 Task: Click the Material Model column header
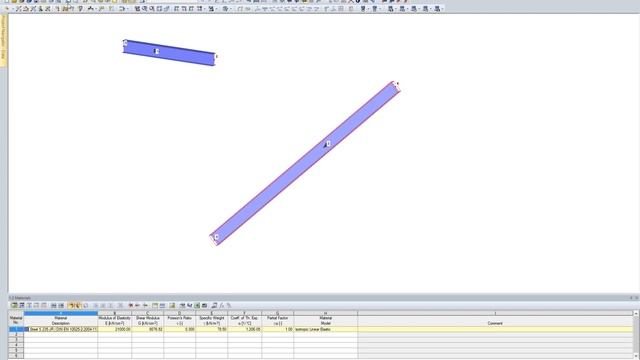pyautogui.click(x=326, y=320)
